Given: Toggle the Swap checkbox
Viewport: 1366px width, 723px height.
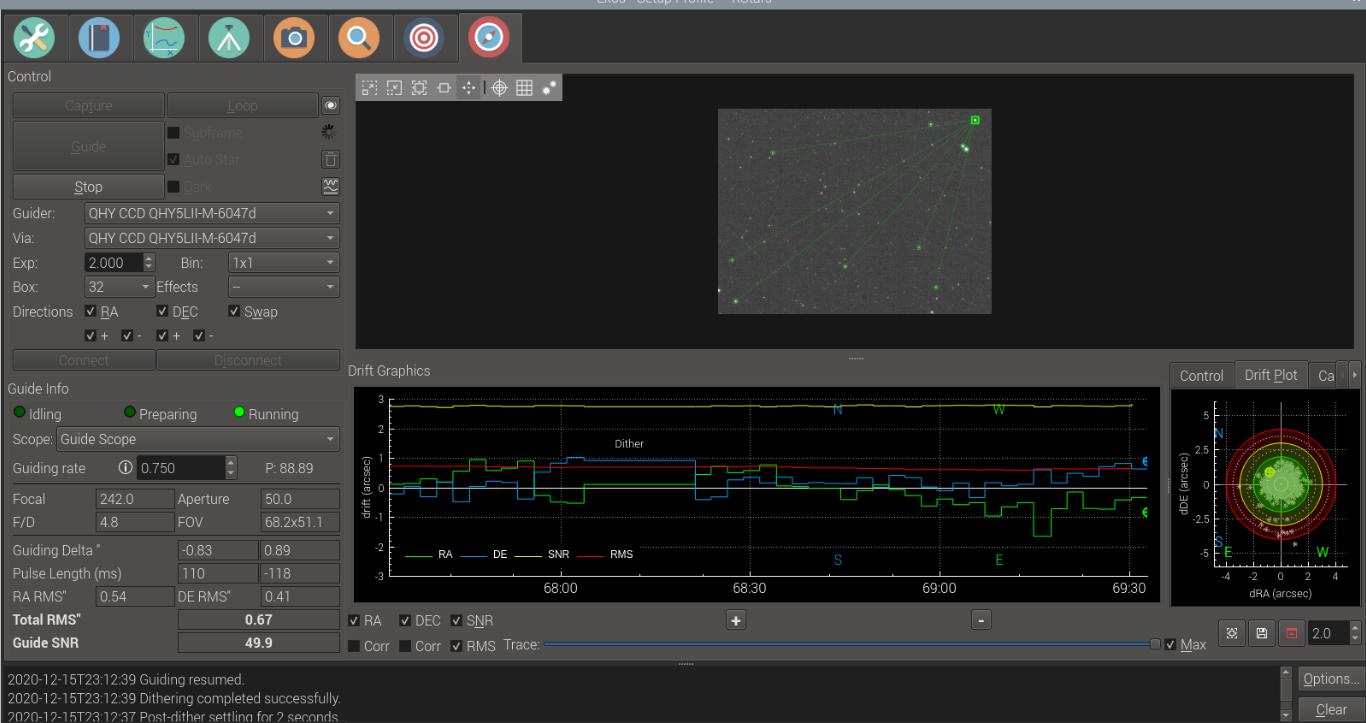Looking at the screenshot, I should [x=234, y=312].
